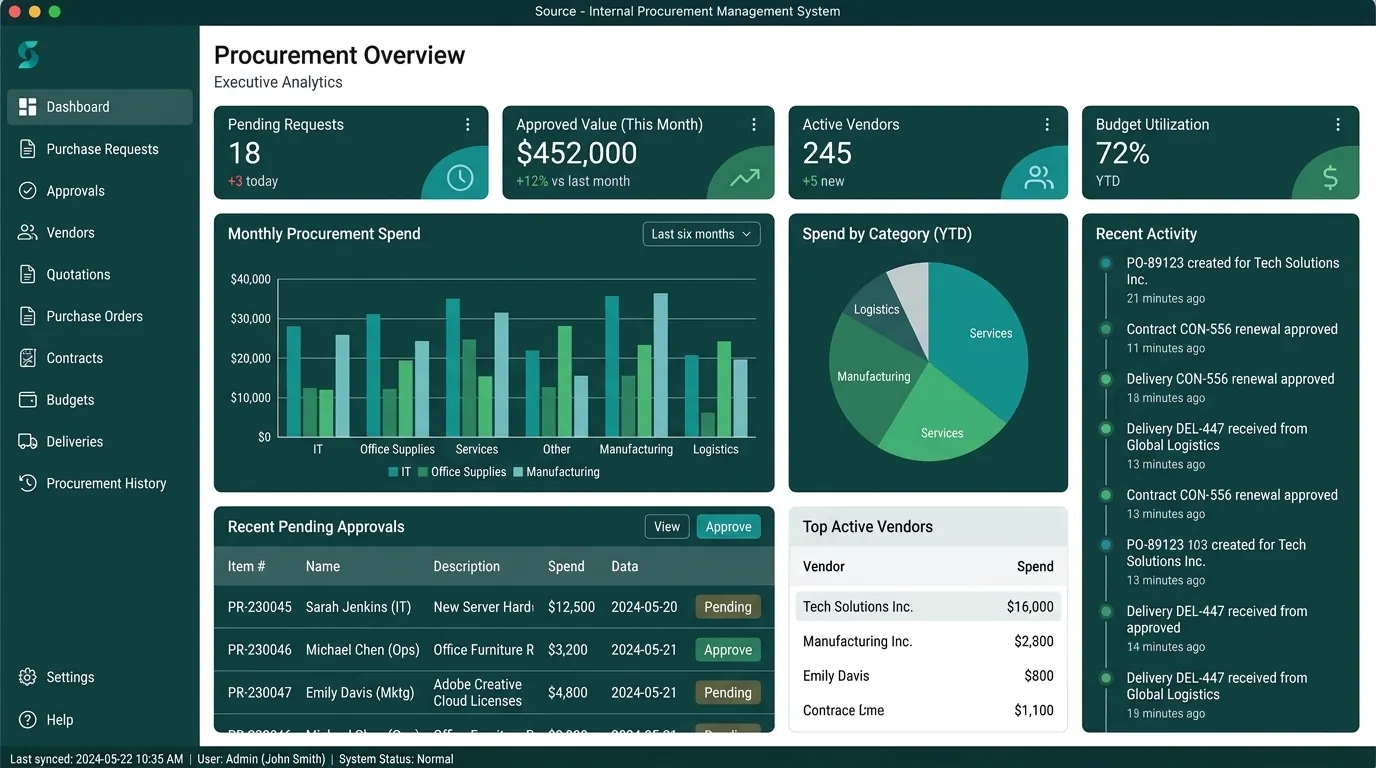Click the Dashboard grid icon
The image size is (1376, 768).
point(28,107)
